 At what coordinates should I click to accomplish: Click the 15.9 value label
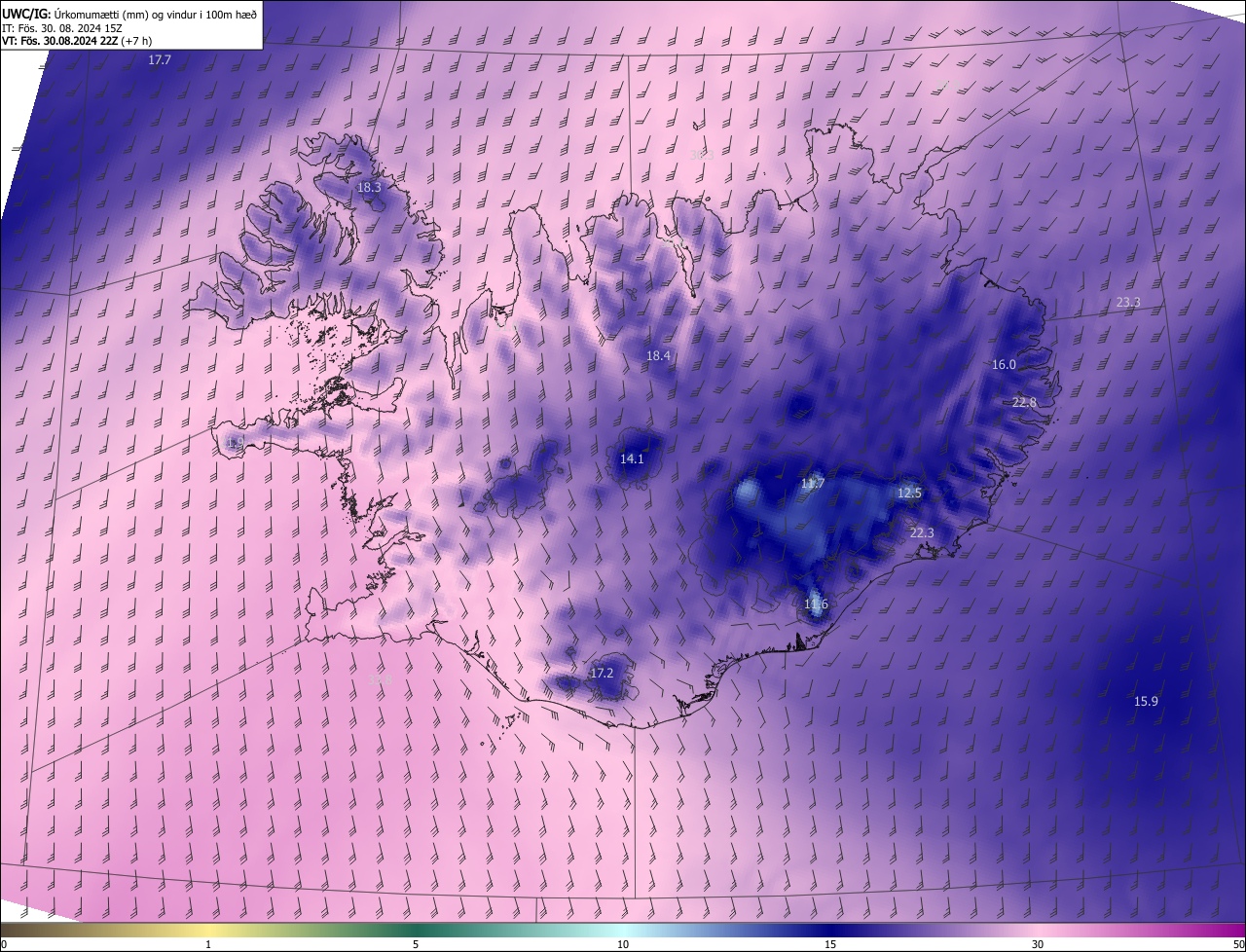coord(1146,702)
